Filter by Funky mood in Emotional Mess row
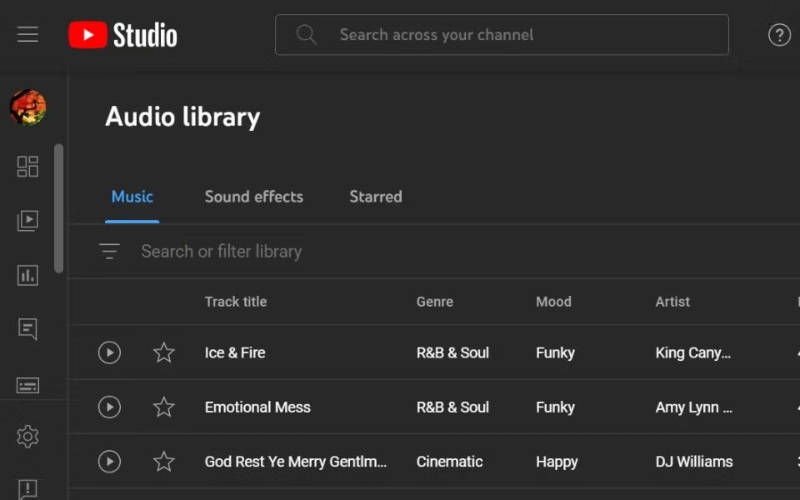Viewport: 800px width, 500px height. 555,407
